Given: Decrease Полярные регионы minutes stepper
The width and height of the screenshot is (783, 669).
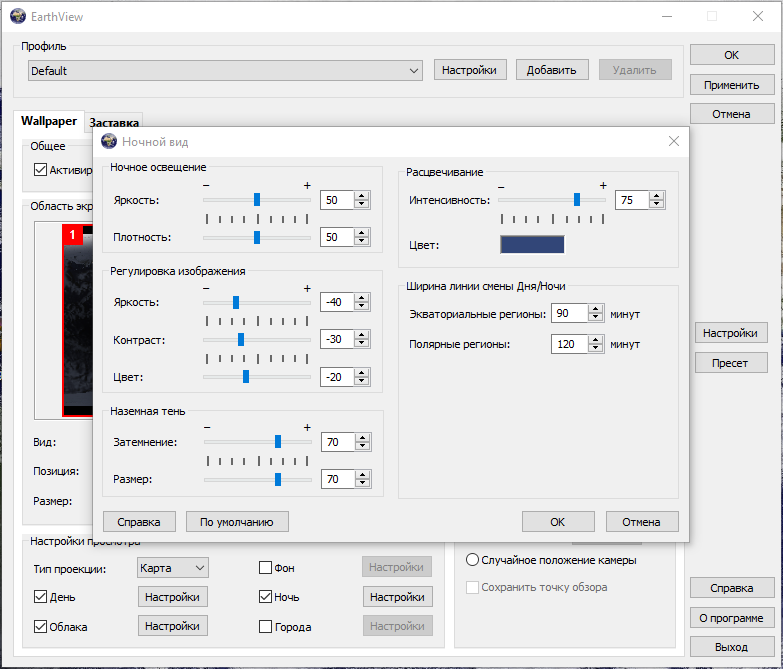Looking at the screenshot, I should 595,348.
